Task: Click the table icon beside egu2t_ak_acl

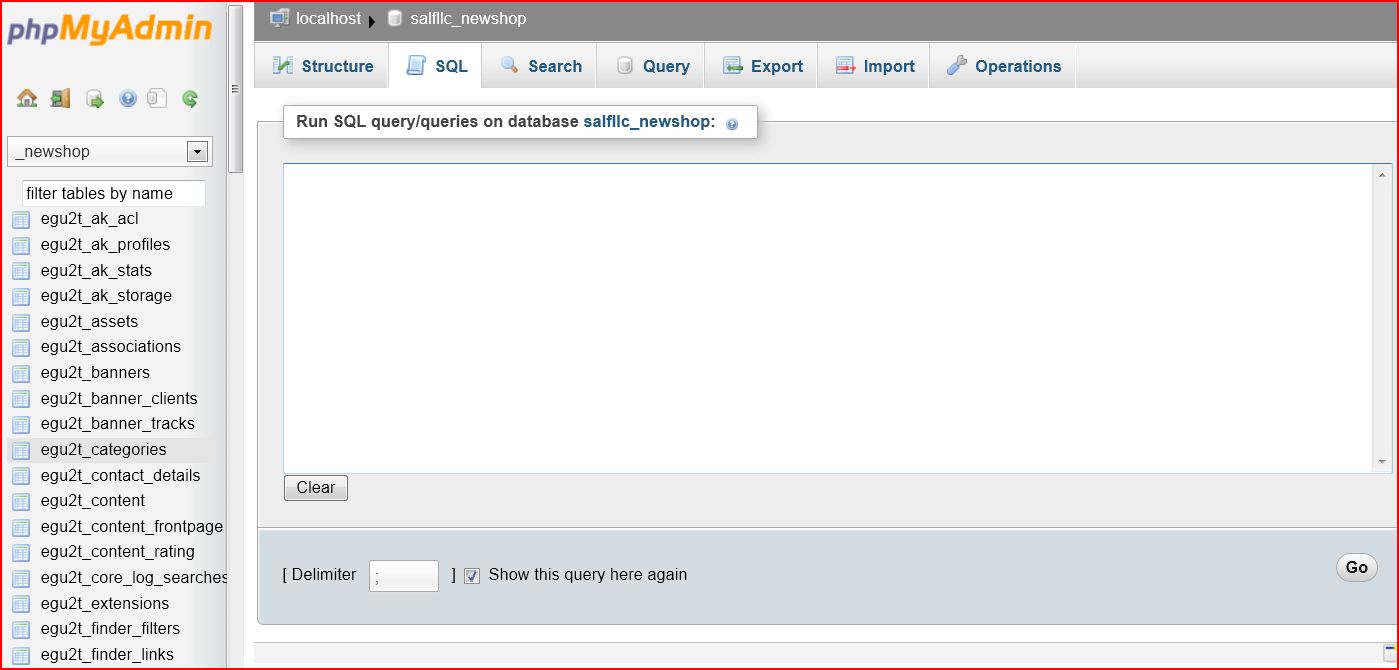Action: click(x=21, y=219)
